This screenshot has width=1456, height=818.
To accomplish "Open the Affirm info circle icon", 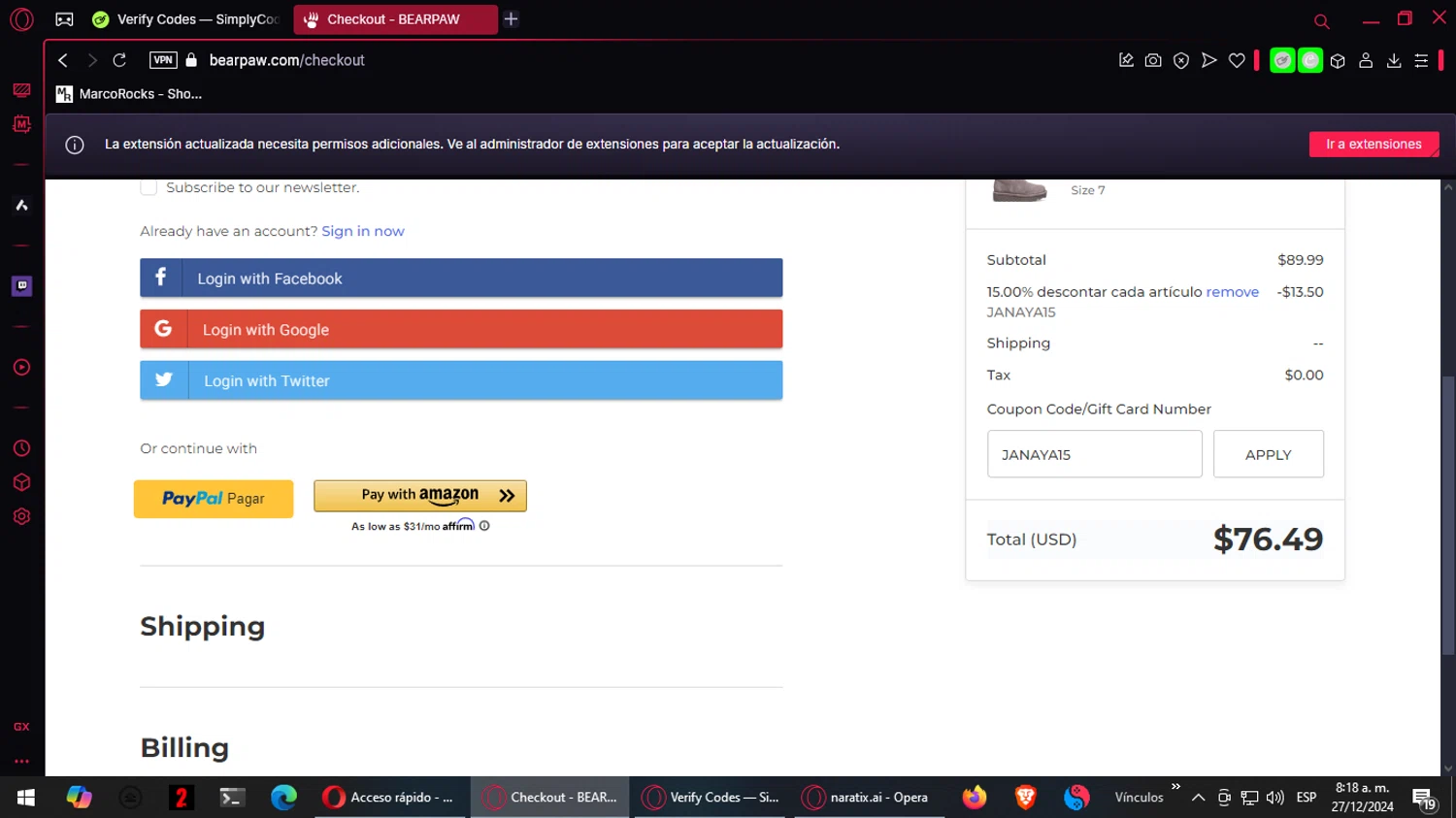I will 484,526.
